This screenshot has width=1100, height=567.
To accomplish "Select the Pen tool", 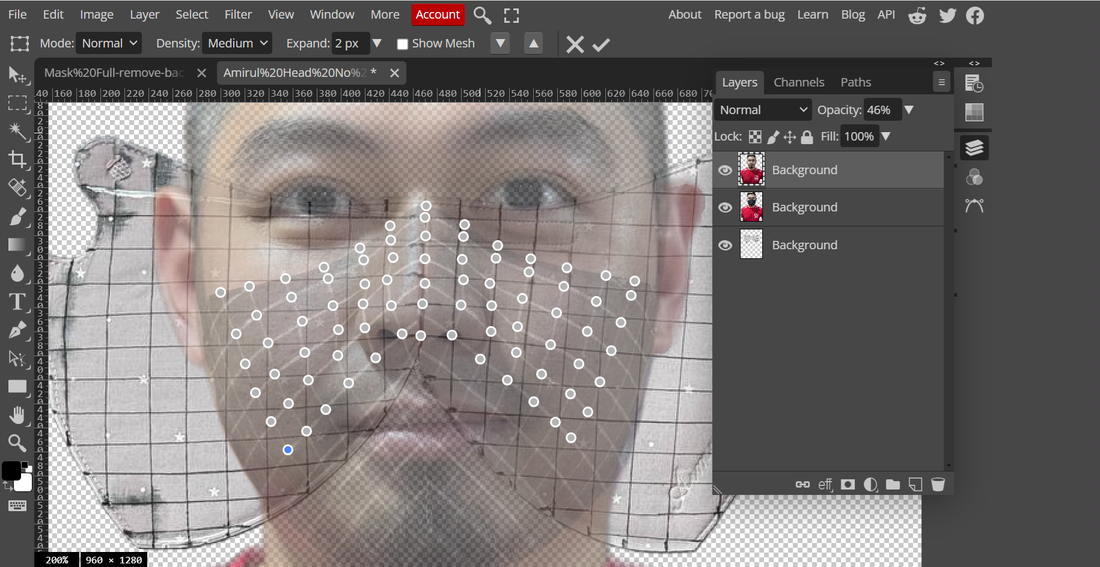I will pos(17,330).
